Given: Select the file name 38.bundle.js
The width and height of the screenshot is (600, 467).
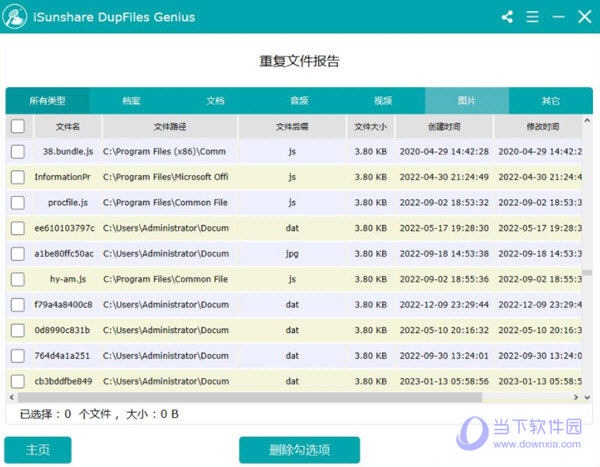Looking at the screenshot, I should coord(68,152).
